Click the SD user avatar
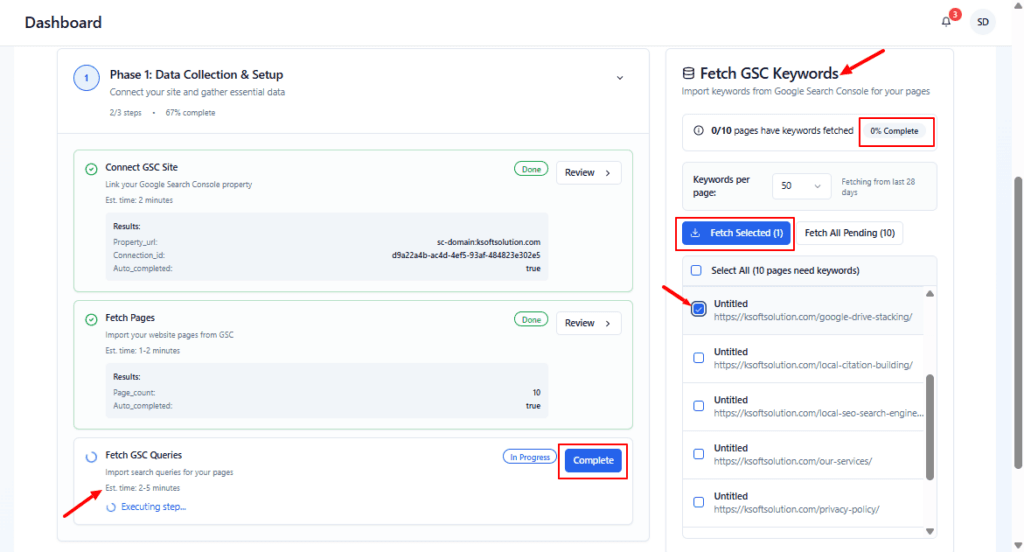The height and width of the screenshot is (552, 1024). click(983, 22)
